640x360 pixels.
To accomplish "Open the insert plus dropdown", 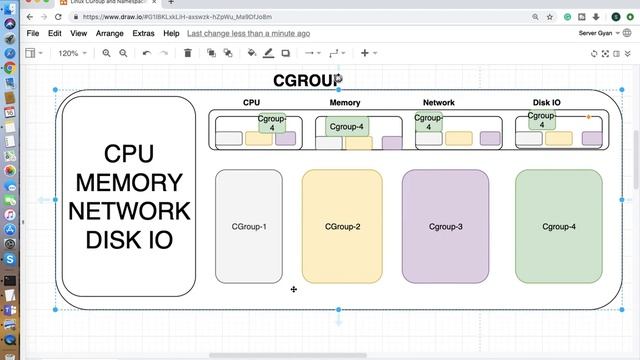I will 369,53.
